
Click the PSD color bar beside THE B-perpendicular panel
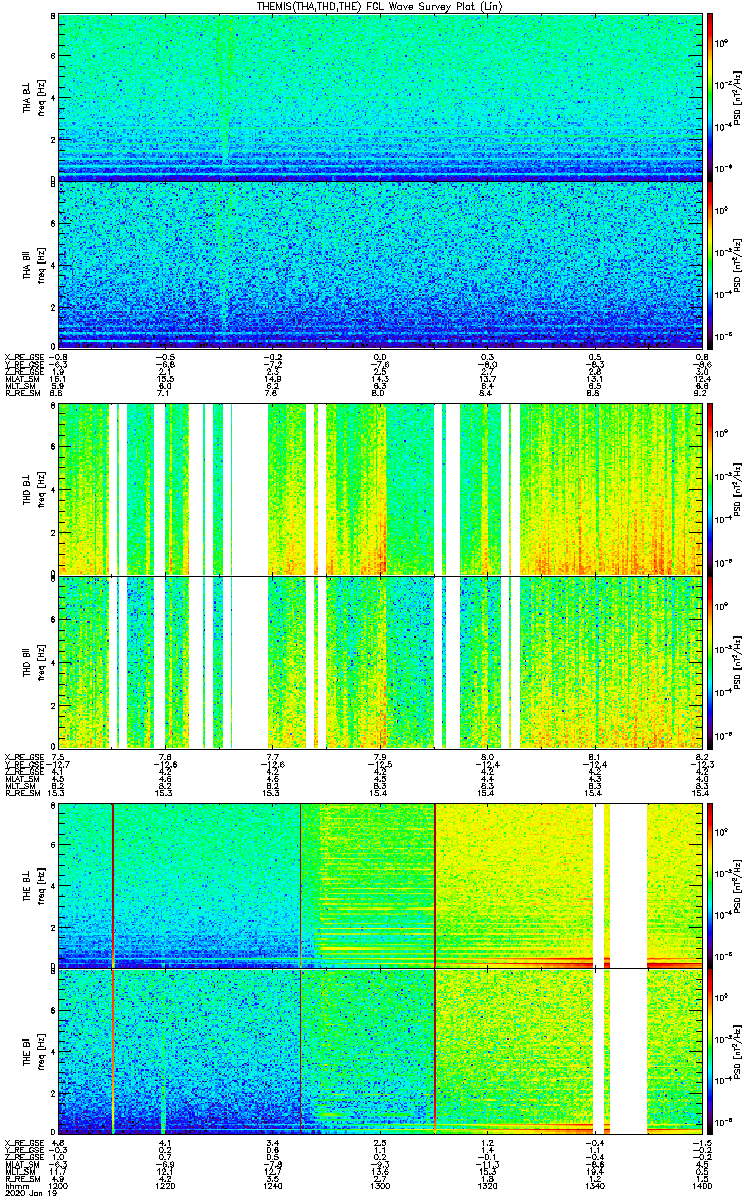(711, 885)
